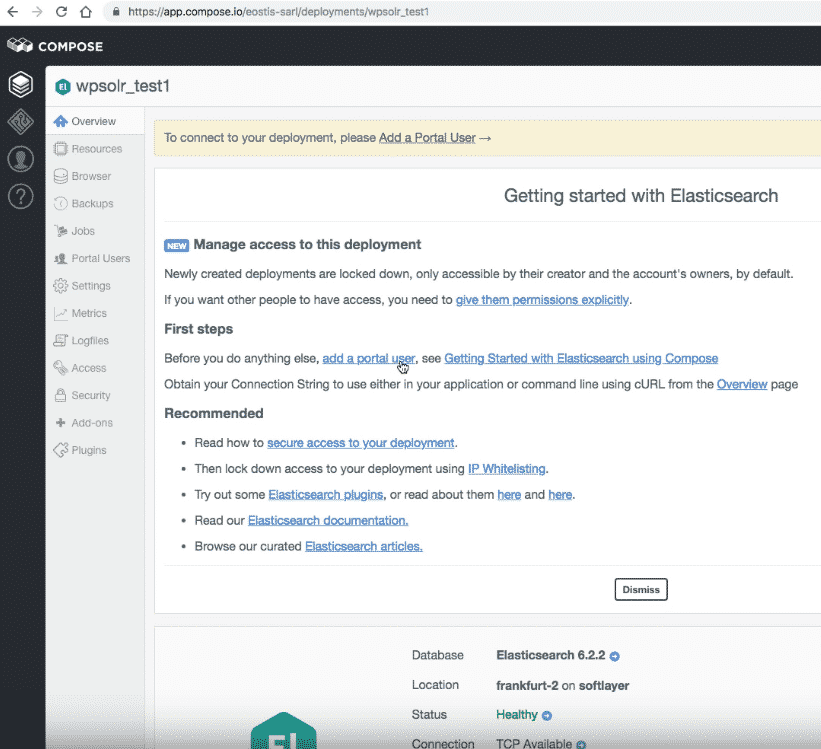Open Metrics in the sidebar
Screen dimensions: 821x749
click(95, 313)
